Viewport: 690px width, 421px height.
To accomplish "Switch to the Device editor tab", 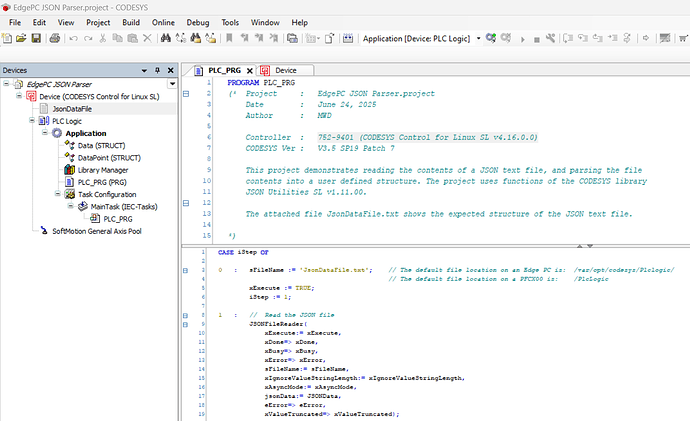I will [286, 70].
